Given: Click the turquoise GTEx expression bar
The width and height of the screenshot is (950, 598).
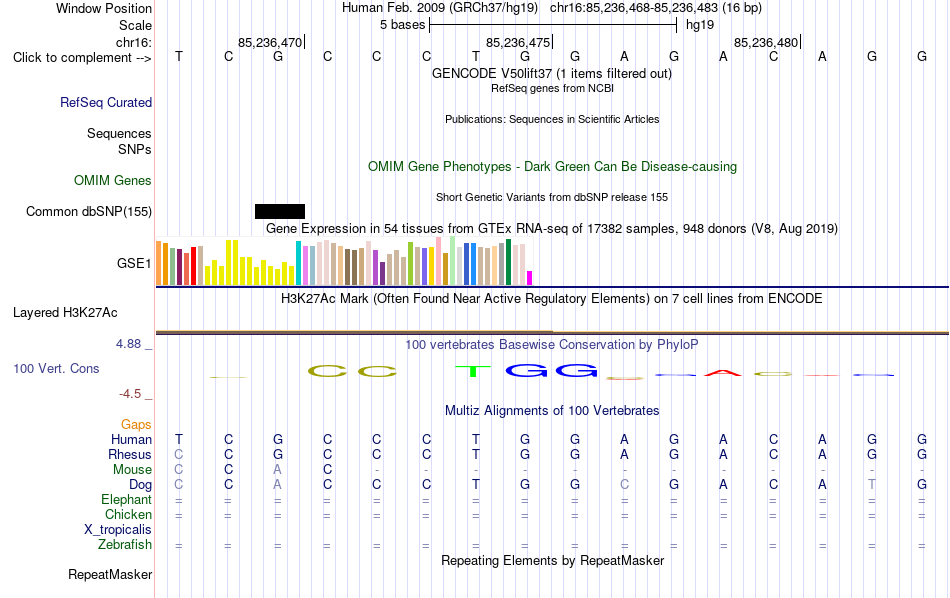Looking at the screenshot, I should tap(298, 263).
